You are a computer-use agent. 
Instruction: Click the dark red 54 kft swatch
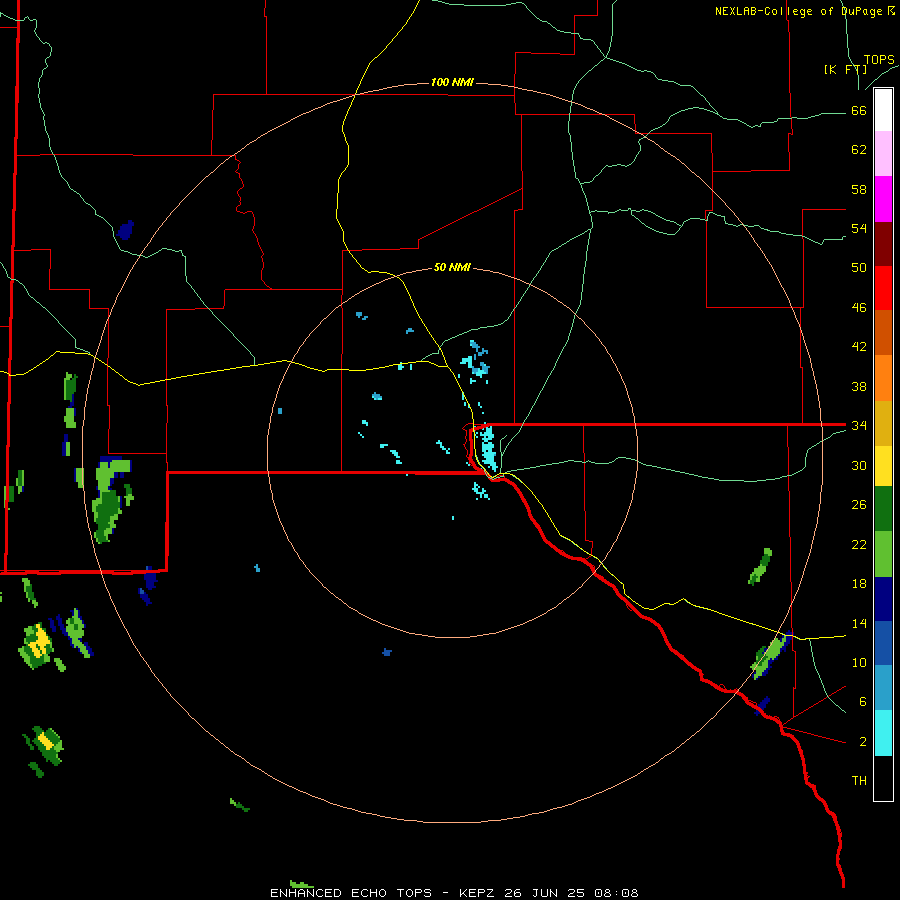(x=883, y=244)
